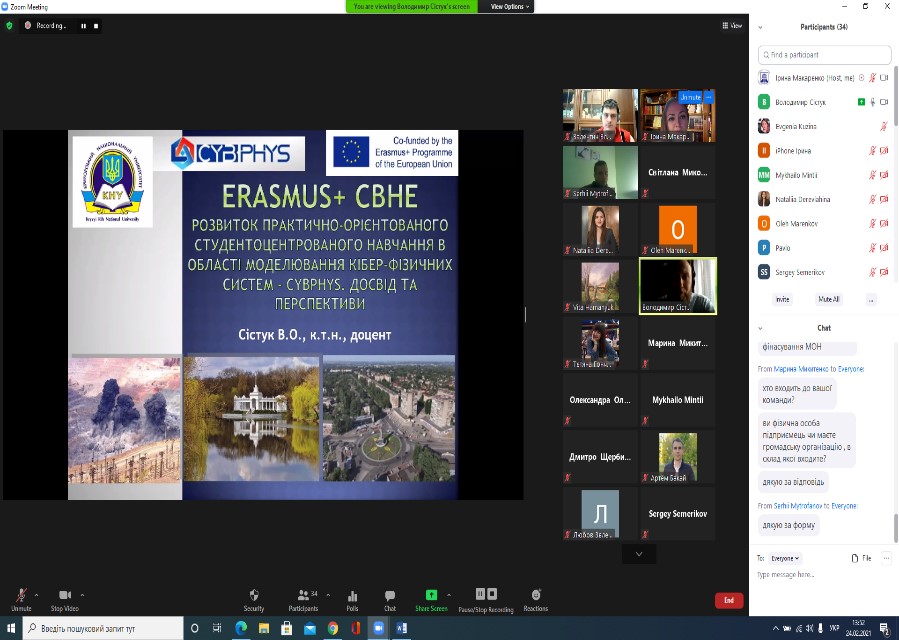The height and width of the screenshot is (640, 899).
Task: Click the green encryption shield icon
Action: pyautogui.click(x=9, y=26)
